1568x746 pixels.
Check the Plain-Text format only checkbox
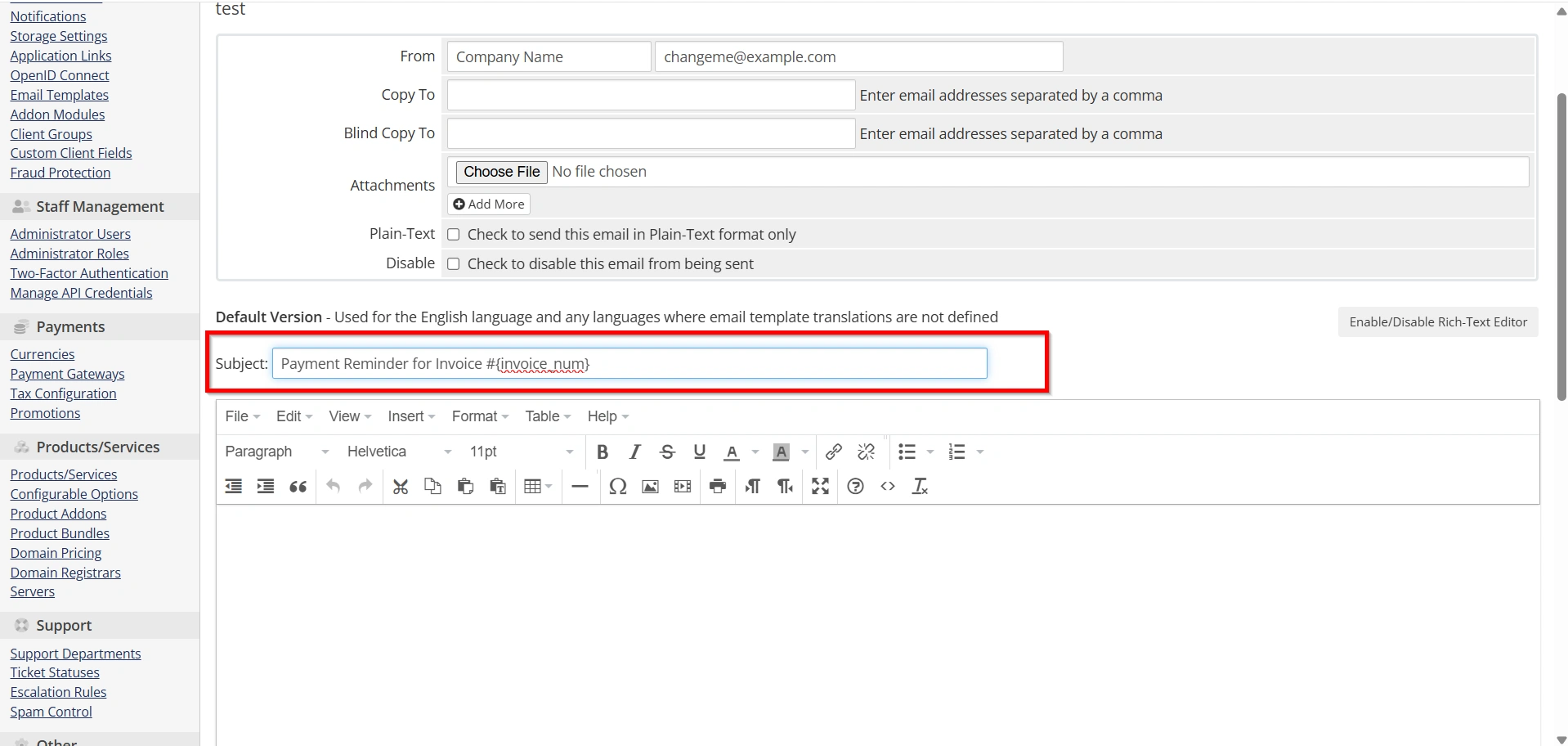(x=454, y=235)
